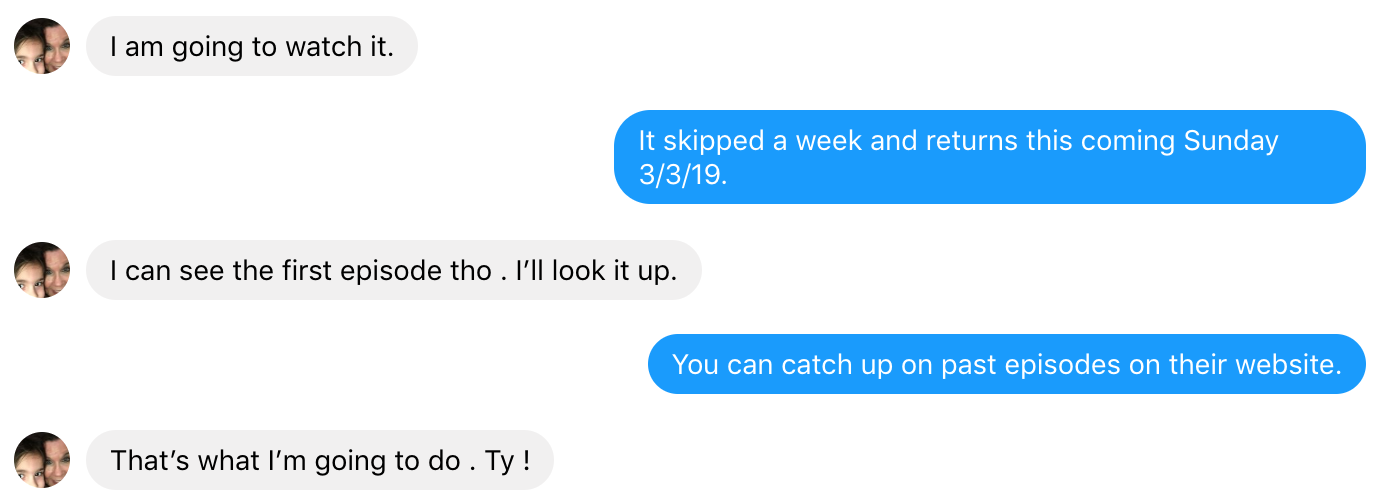
Task: Click "Ty !" in the last gray message
Action: coord(507,461)
